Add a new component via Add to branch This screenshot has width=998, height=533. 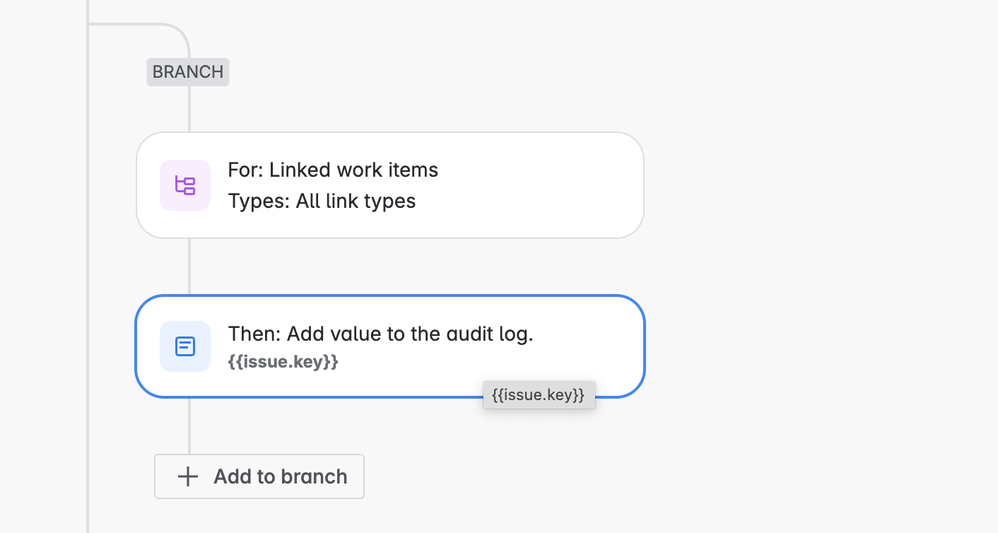point(259,476)
